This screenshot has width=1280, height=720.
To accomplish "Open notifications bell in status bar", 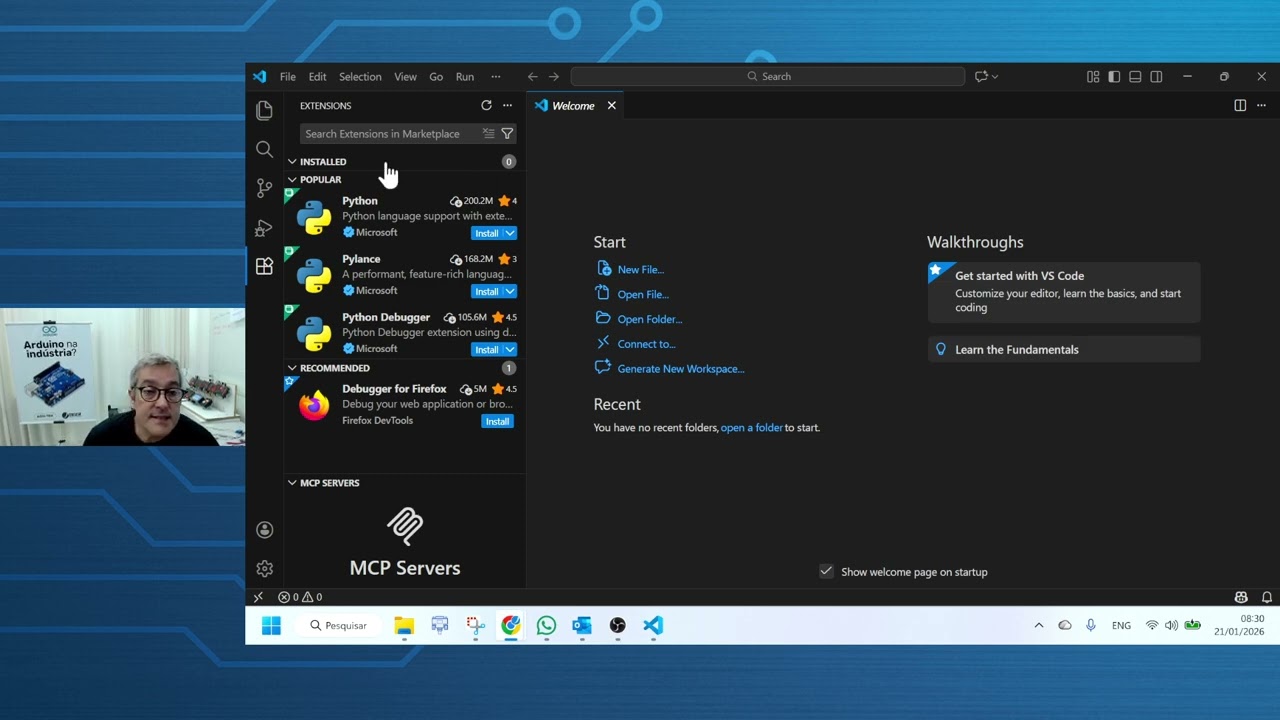I will [1267, 597].
